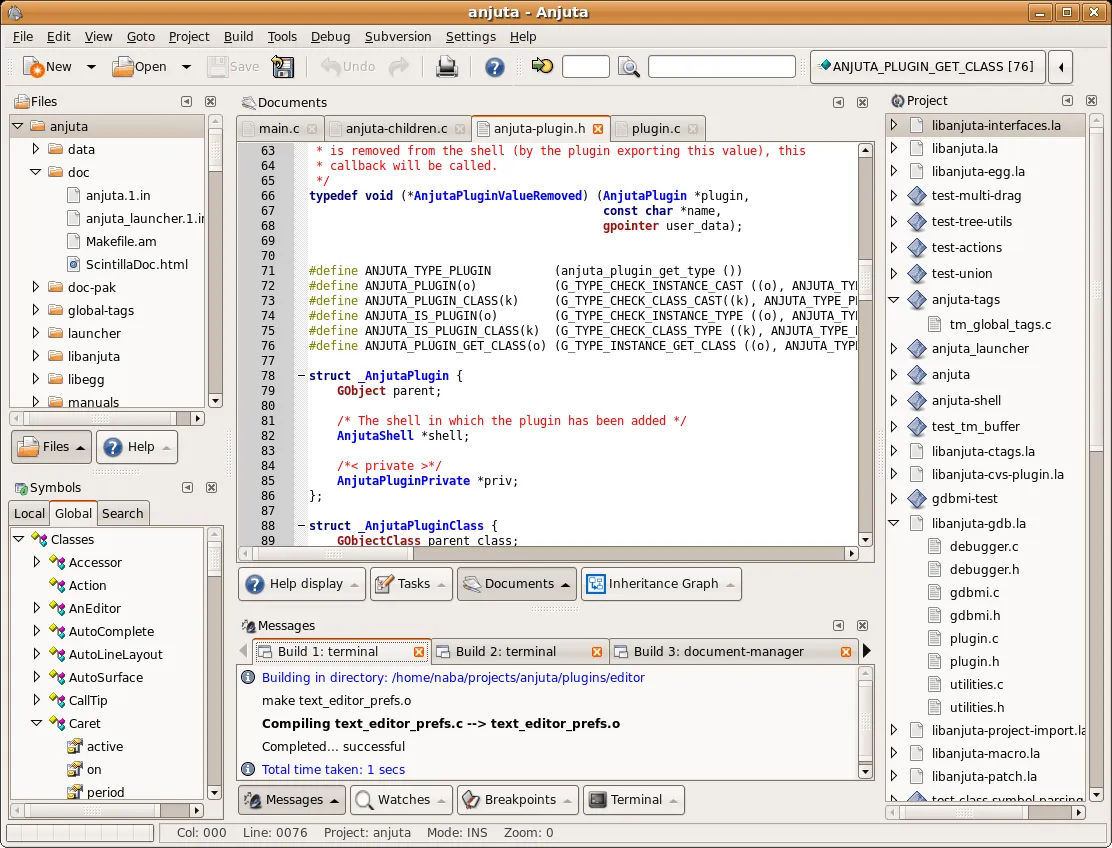Activate the Goto line arrow icon
Image resolution: width=1112 pixels, height=848 pixels.
(542, 66)
